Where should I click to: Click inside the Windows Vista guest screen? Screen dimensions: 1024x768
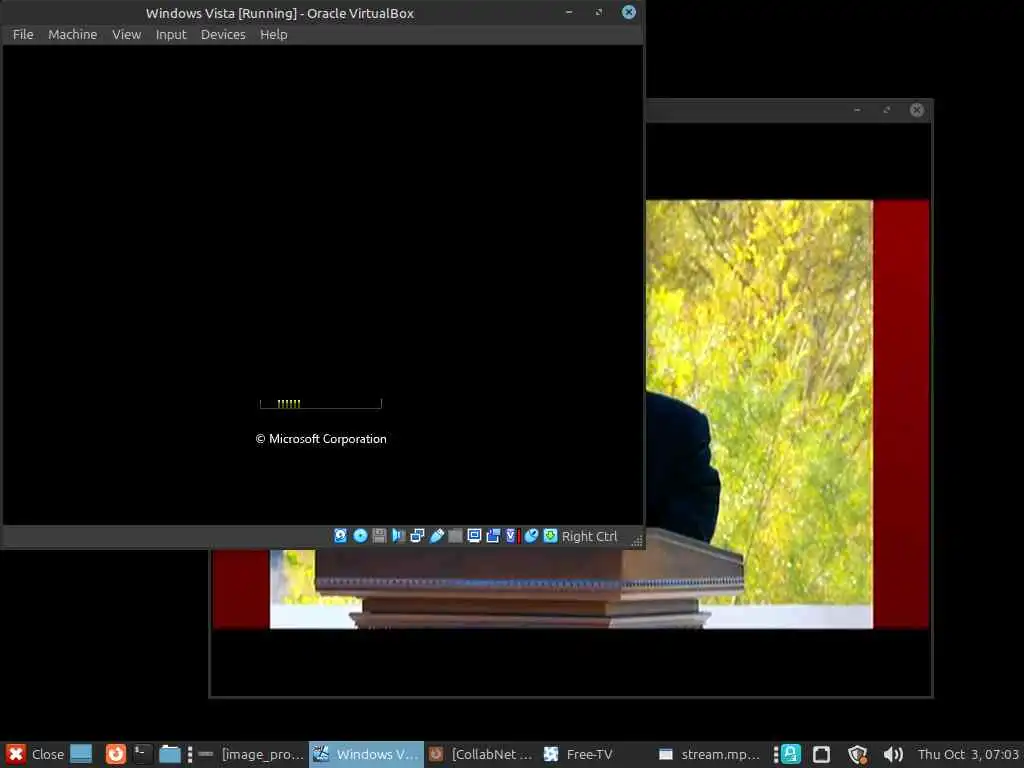tap(323, 285)
